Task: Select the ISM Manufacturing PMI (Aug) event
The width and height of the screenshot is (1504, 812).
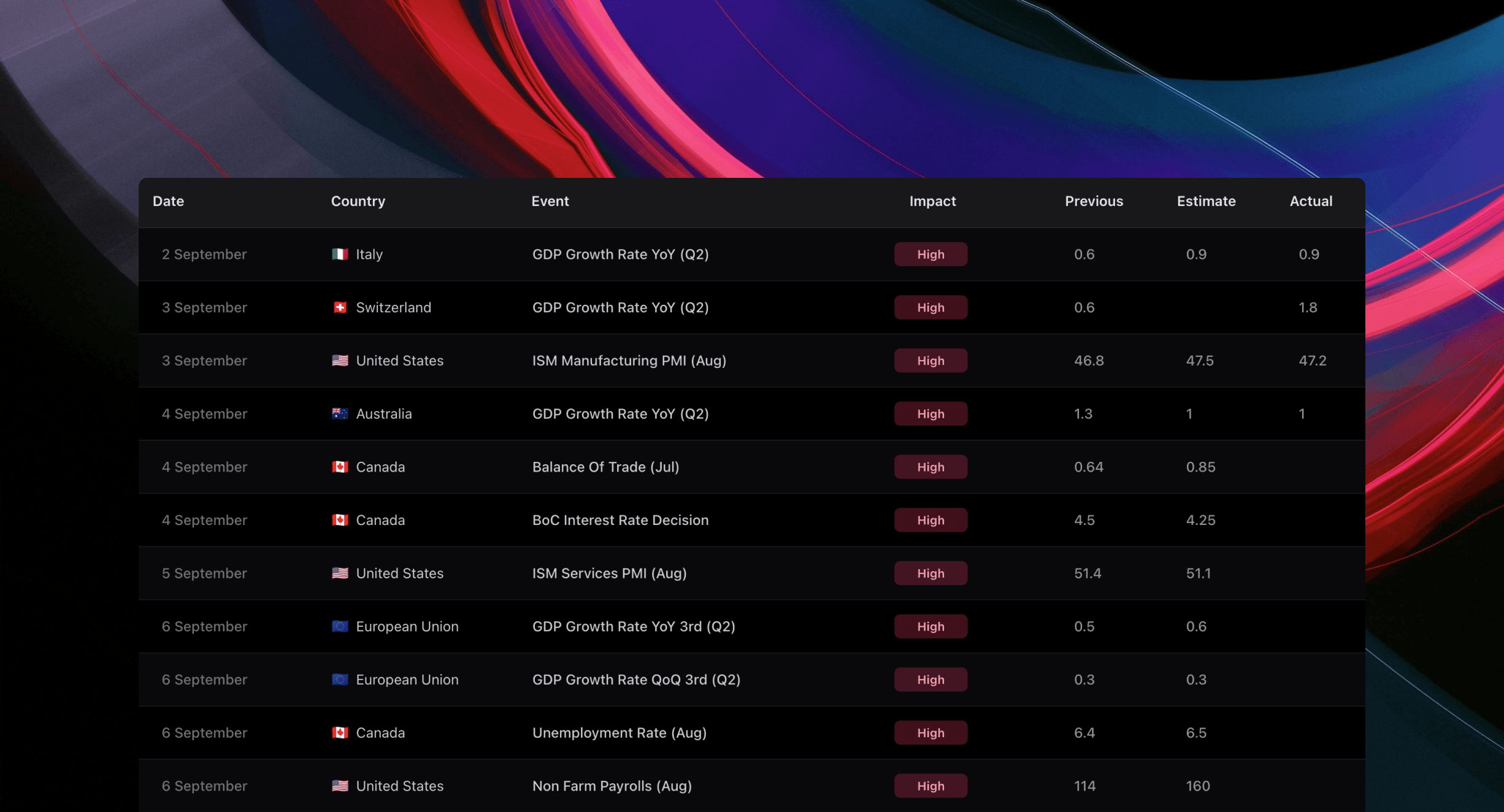Action: click(629, 361)
